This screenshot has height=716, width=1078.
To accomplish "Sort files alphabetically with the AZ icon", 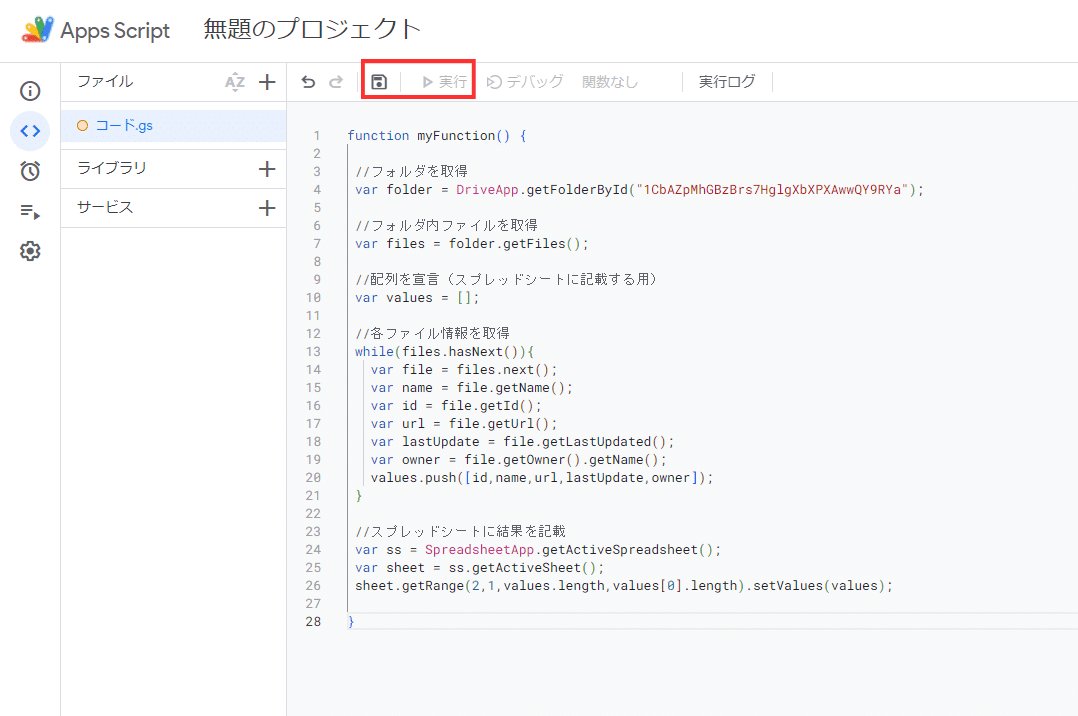I will (235, 81).
